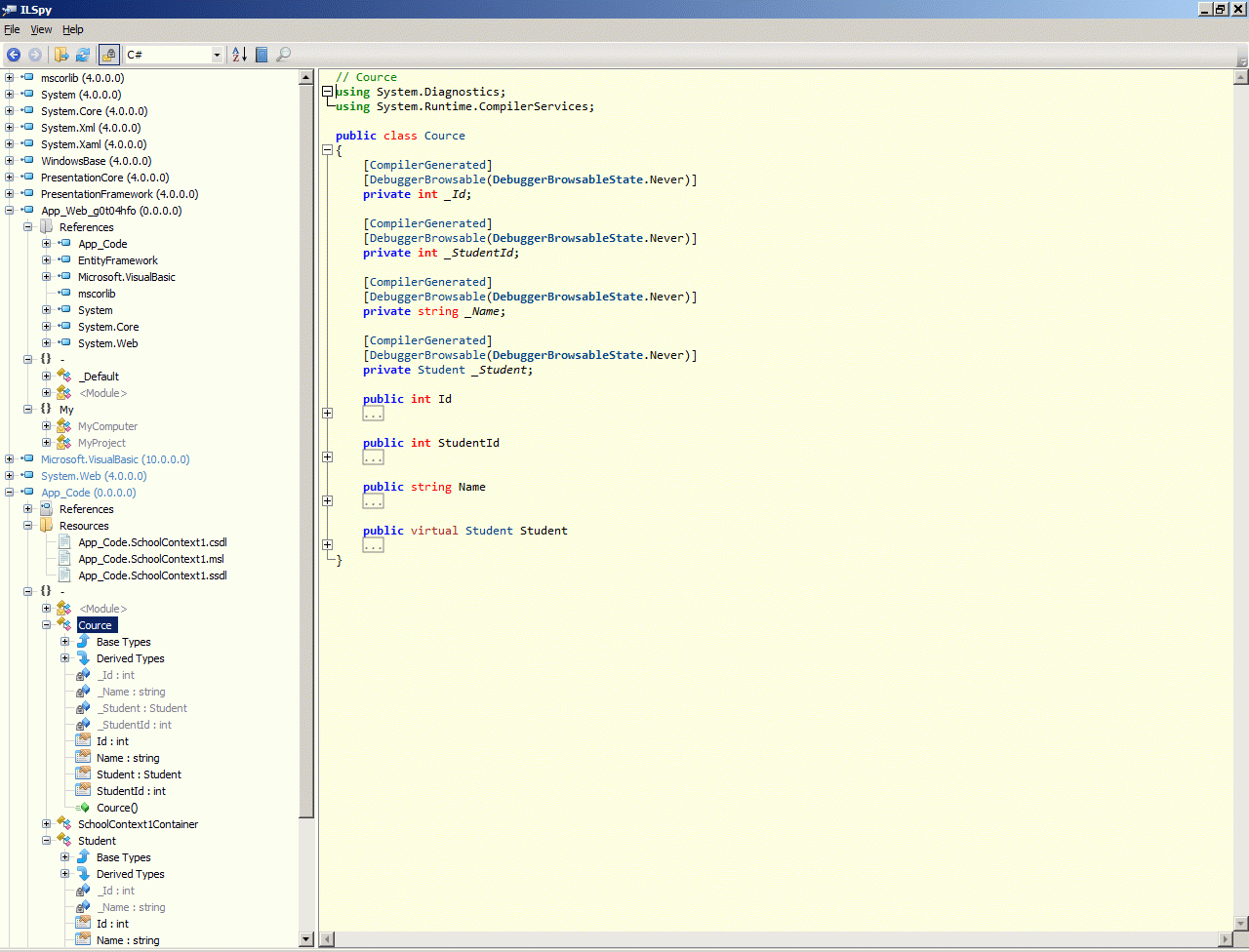Click the class icon beside SchoolContext1Container
The height and width of the screenshot is (952, 1249).
tap(64, 824)
